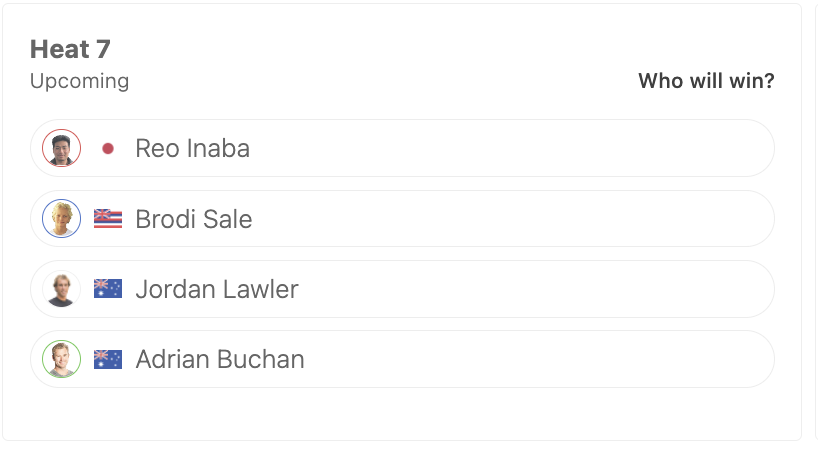
Task: Click the Adrian Buchan name text
Action: point(220,359)
